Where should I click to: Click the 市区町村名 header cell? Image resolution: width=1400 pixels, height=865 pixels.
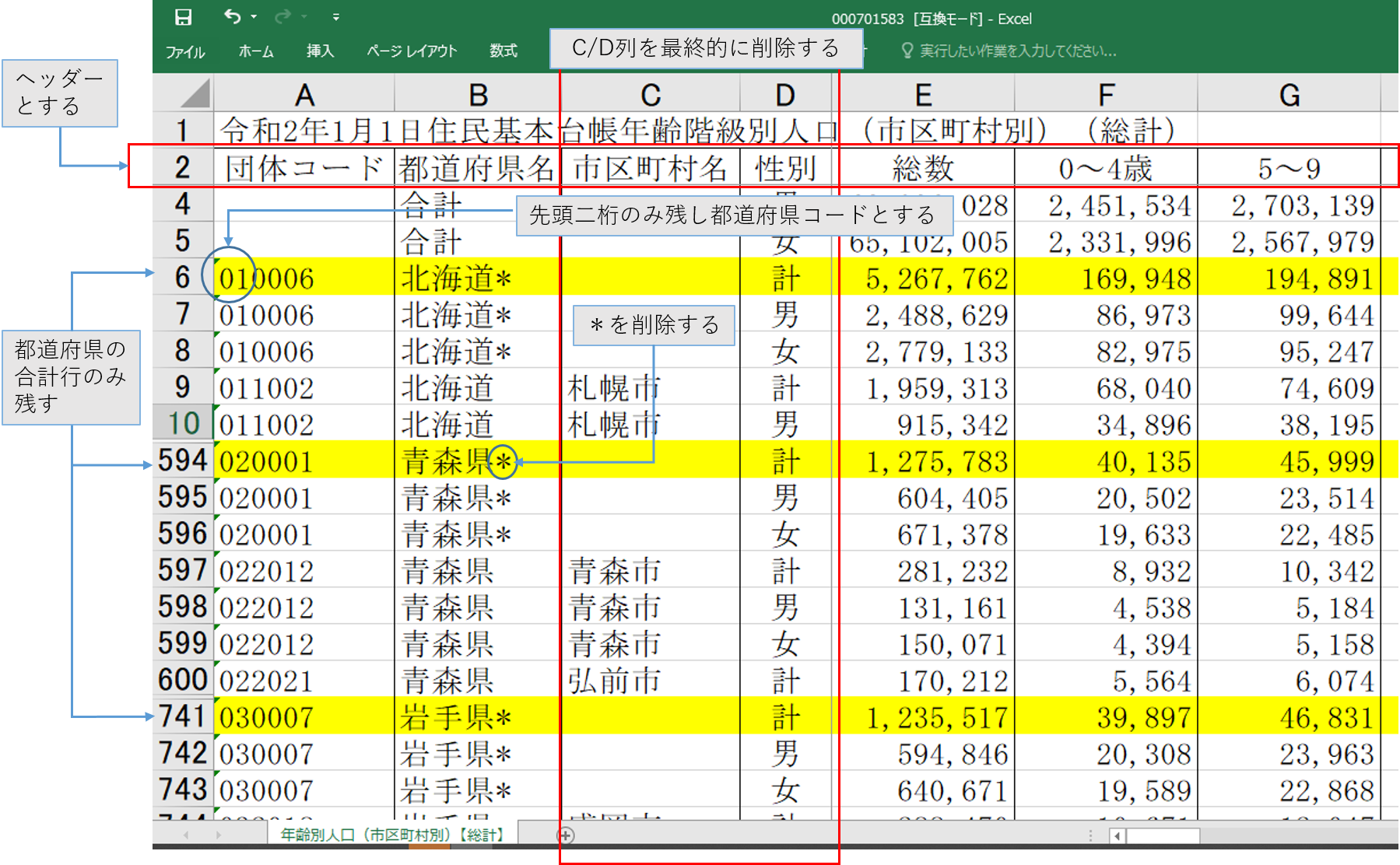point(651,168)
